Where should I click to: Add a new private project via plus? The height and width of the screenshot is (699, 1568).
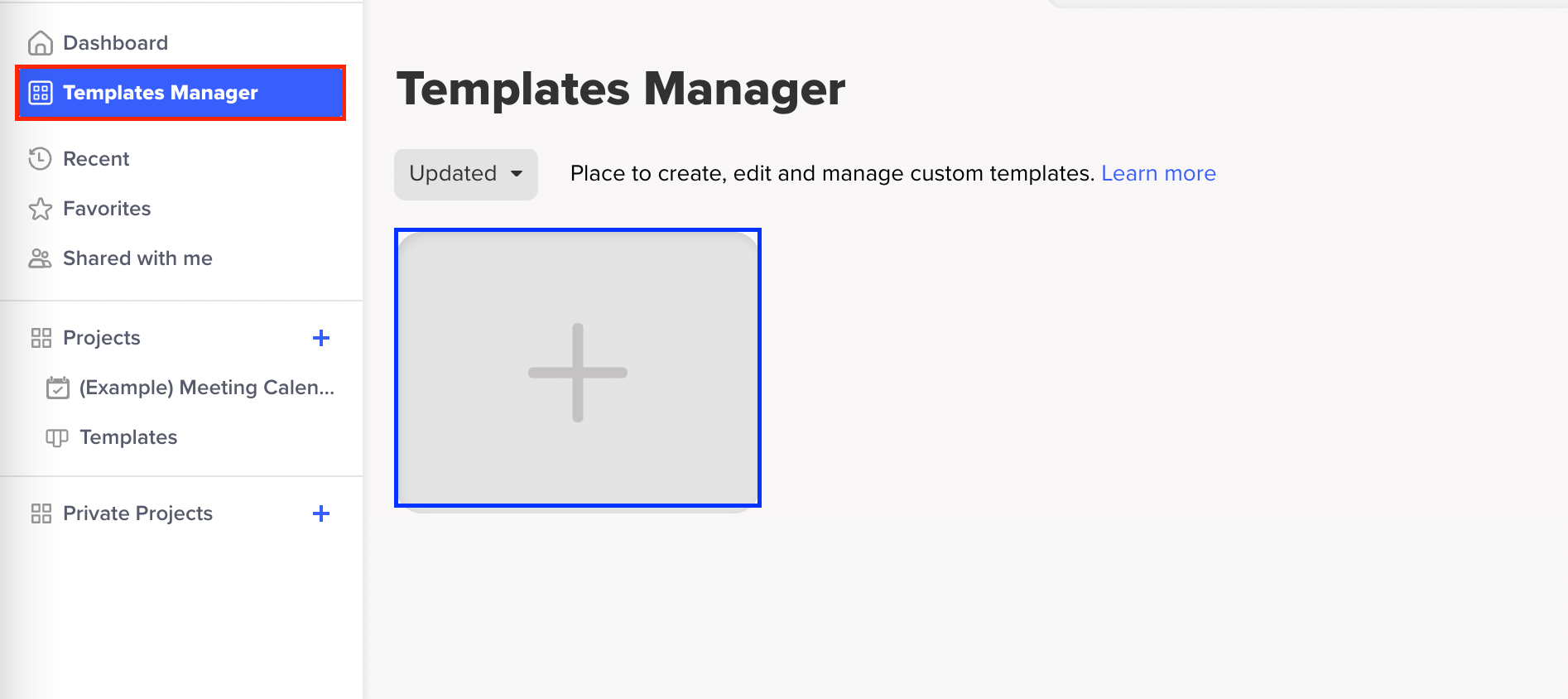(321, 513)
